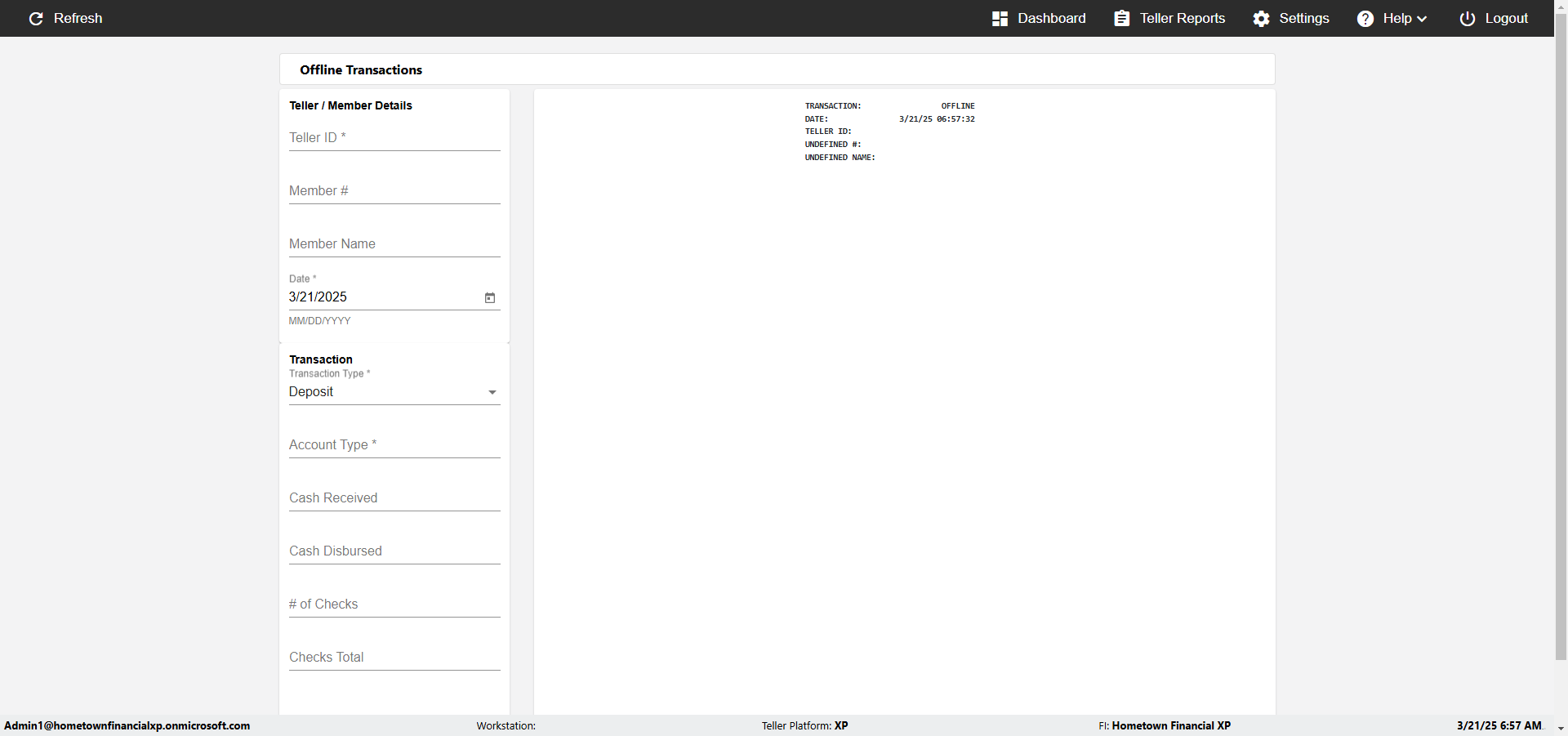1568x736 pixels.
Task: Click the Help question mark icon
Action: point(1365,19)
